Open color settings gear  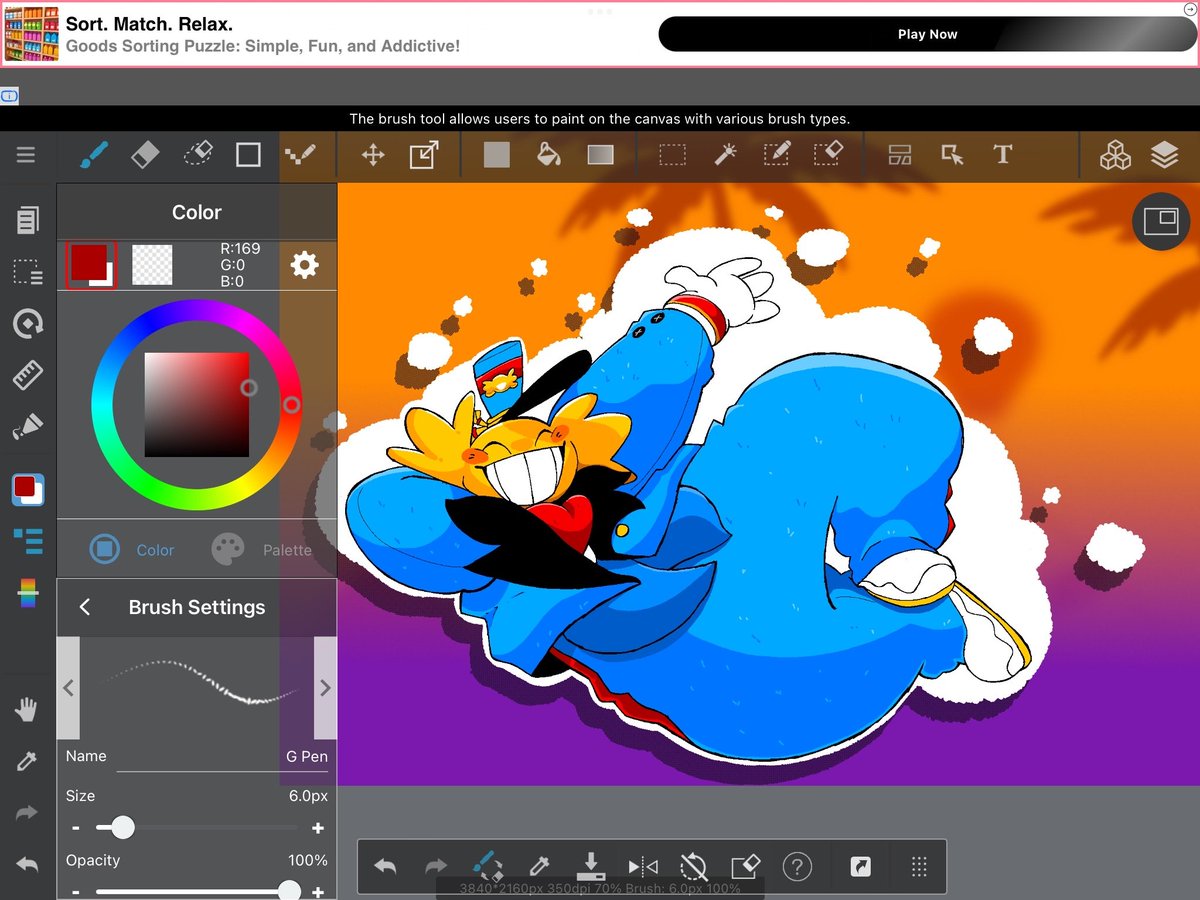tap(304, 265)
